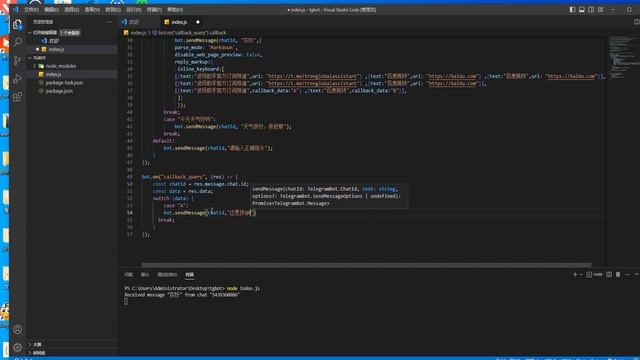Select the node terminal label
Viewport: 640px width, 360px height.
595,274
